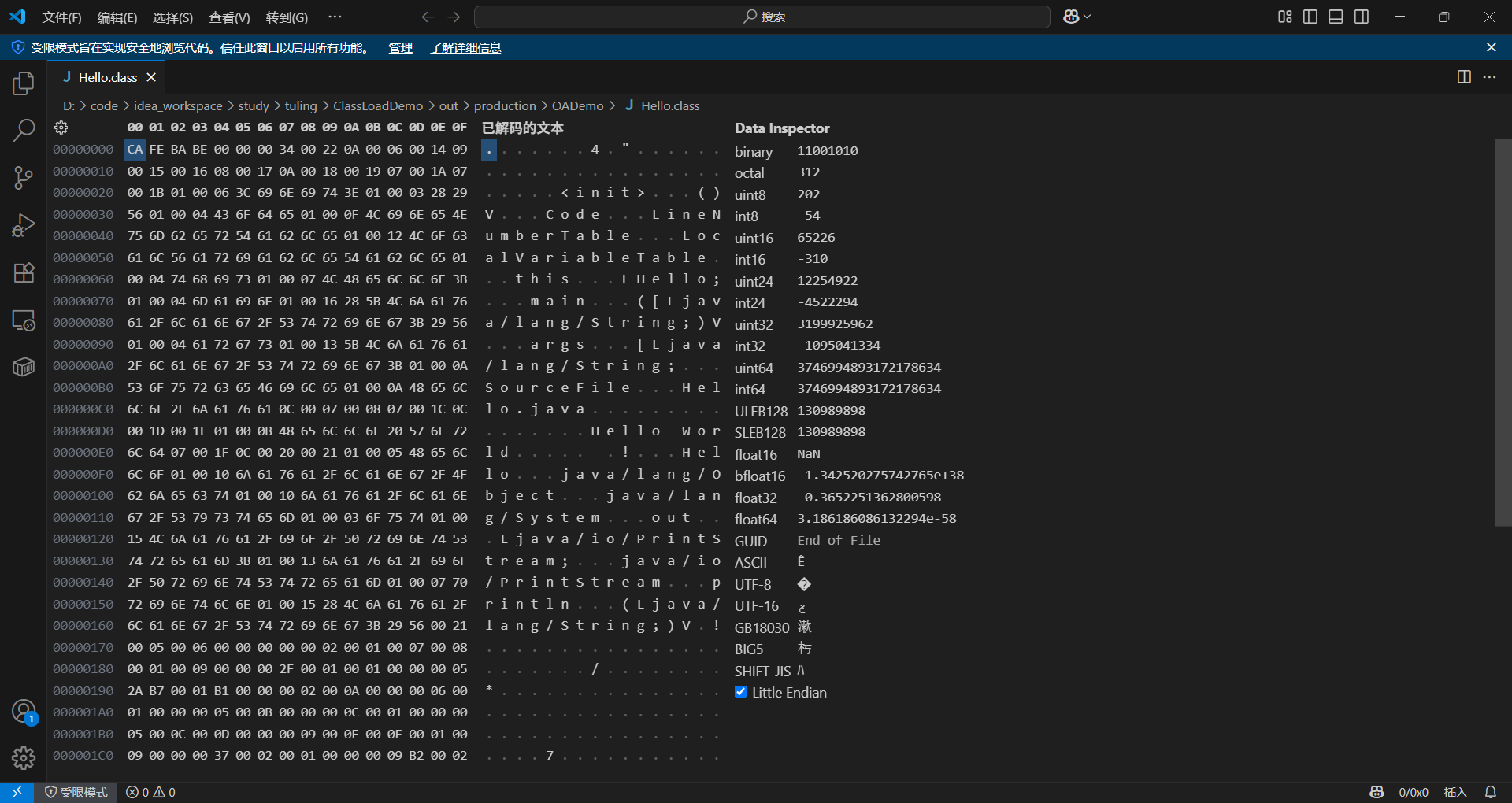This screenshot has height=803, width=1512.
Task: Go back in navigation history
Action: coord(428,17)
